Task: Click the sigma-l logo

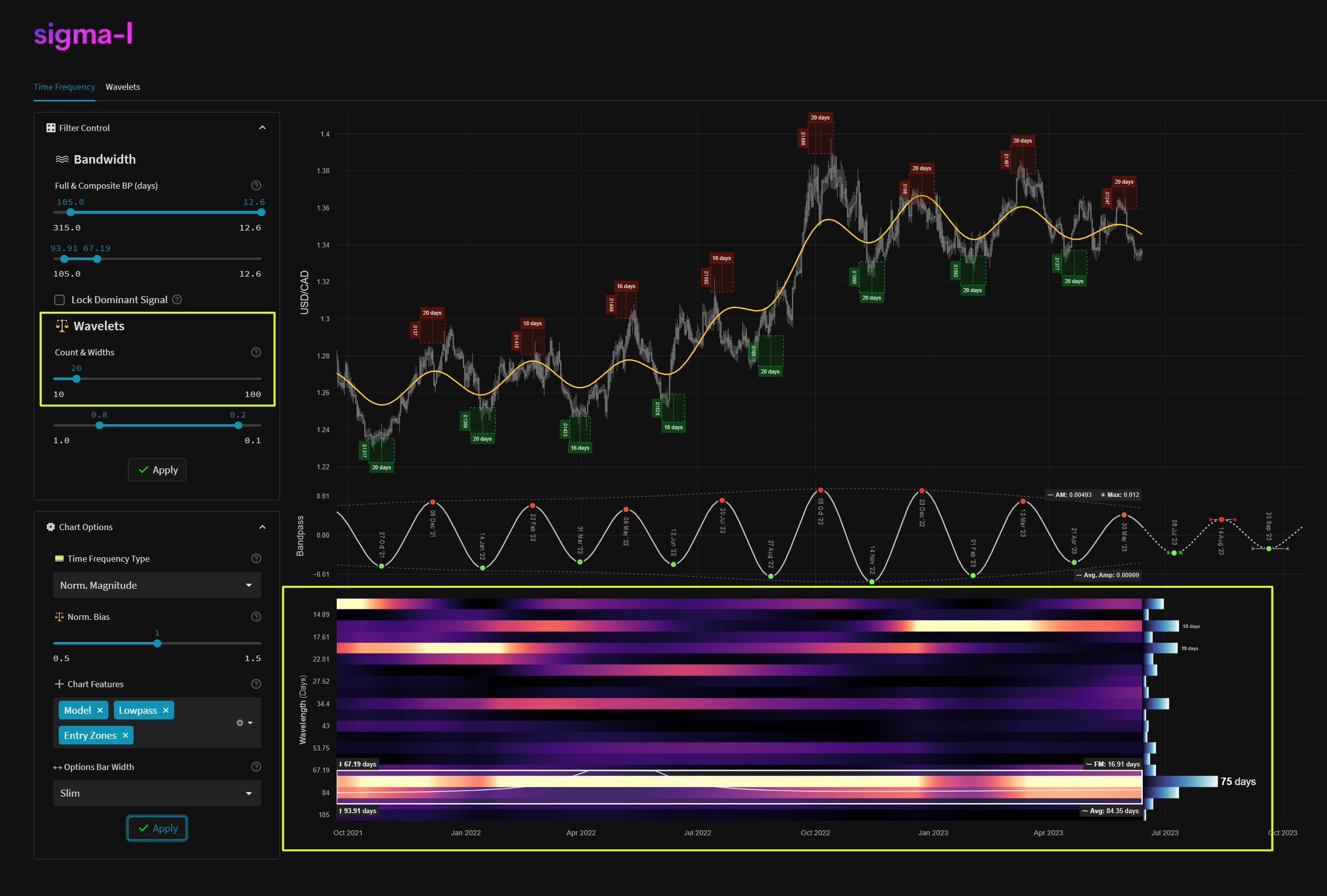Action: tap(83, 36)
